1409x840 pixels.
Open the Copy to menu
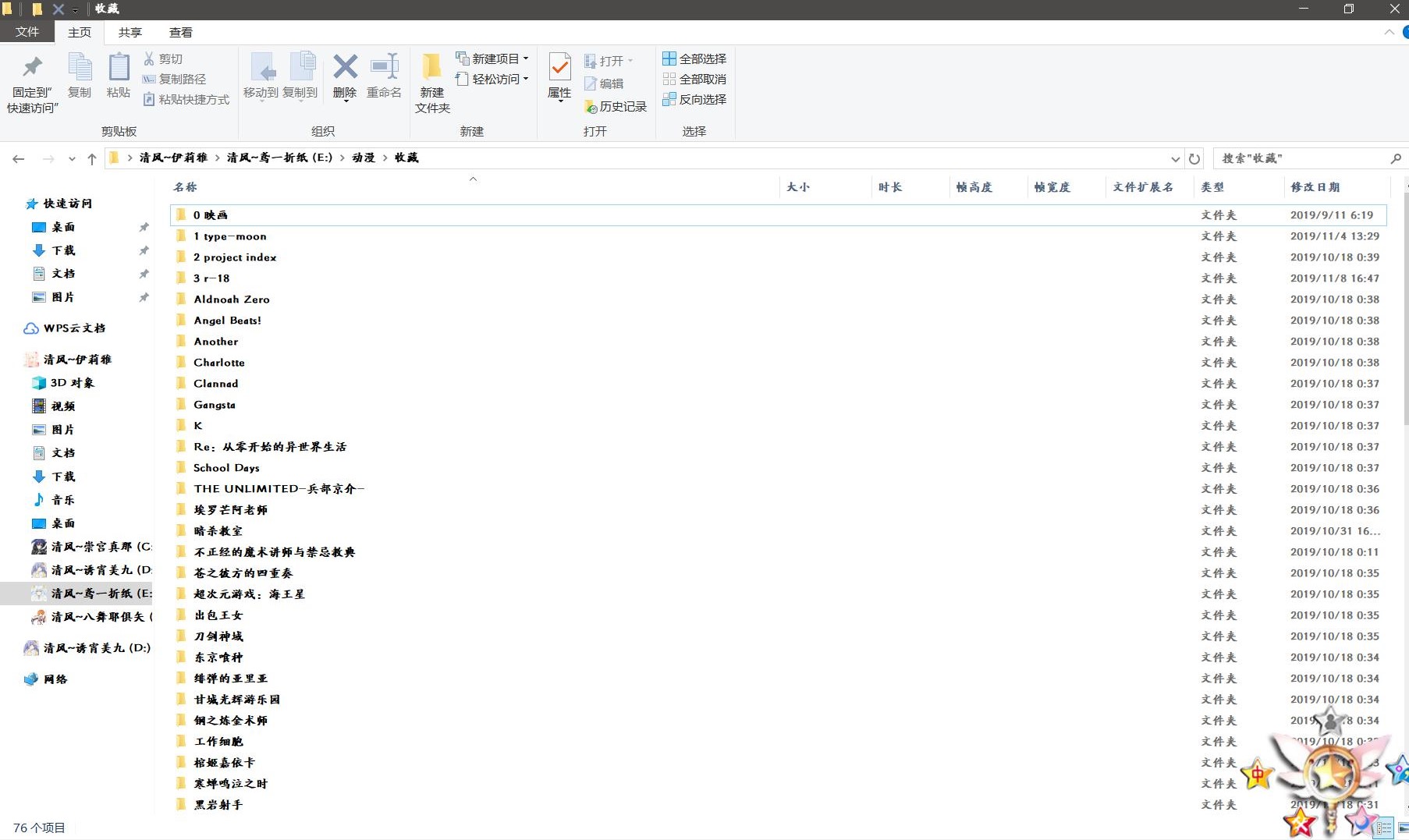point(300,76)
